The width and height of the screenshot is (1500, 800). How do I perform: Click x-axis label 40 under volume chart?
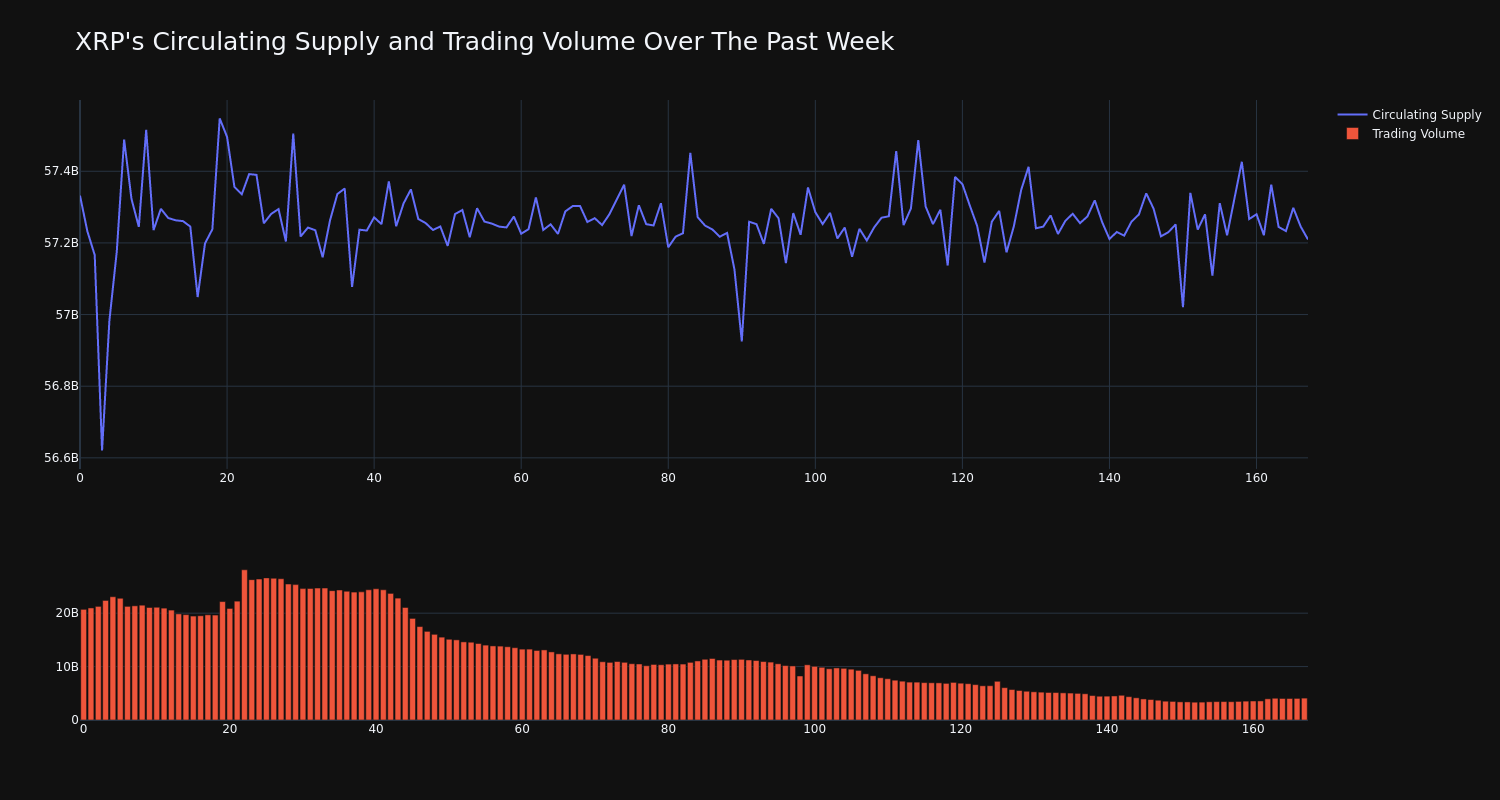coord(376,729)
